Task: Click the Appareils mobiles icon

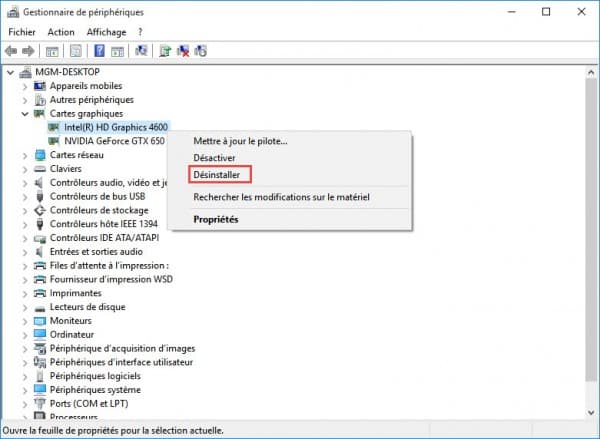Action: click(40, 86)
